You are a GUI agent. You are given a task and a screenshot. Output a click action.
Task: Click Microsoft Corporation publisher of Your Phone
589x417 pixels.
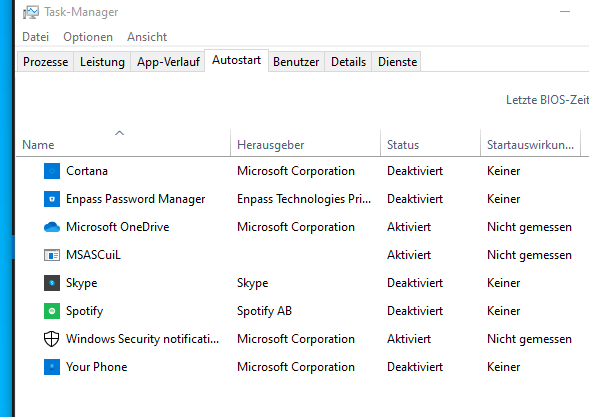pos(296,367)
